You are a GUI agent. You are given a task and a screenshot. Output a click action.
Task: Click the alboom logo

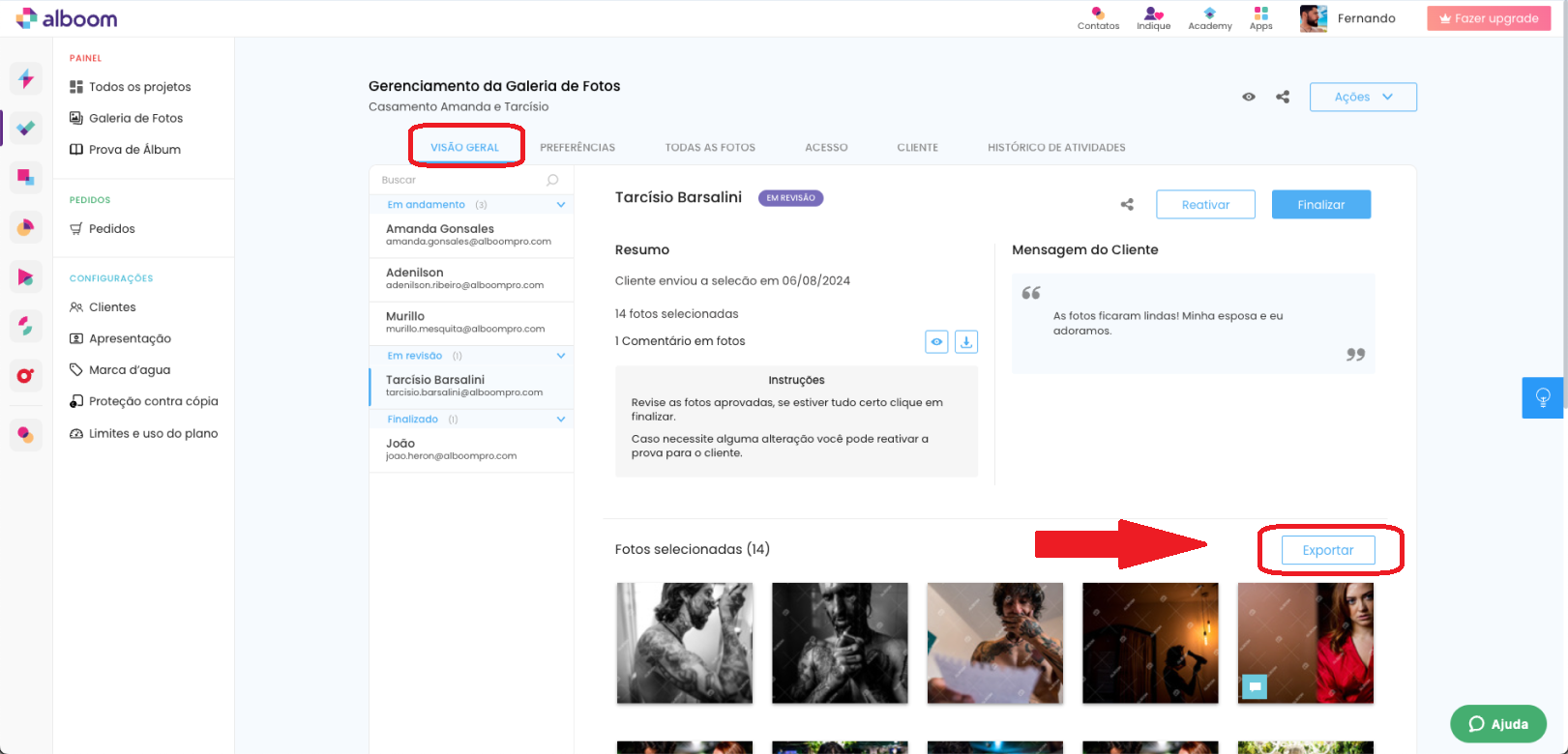pyautogui.click(x=67, y=18)
